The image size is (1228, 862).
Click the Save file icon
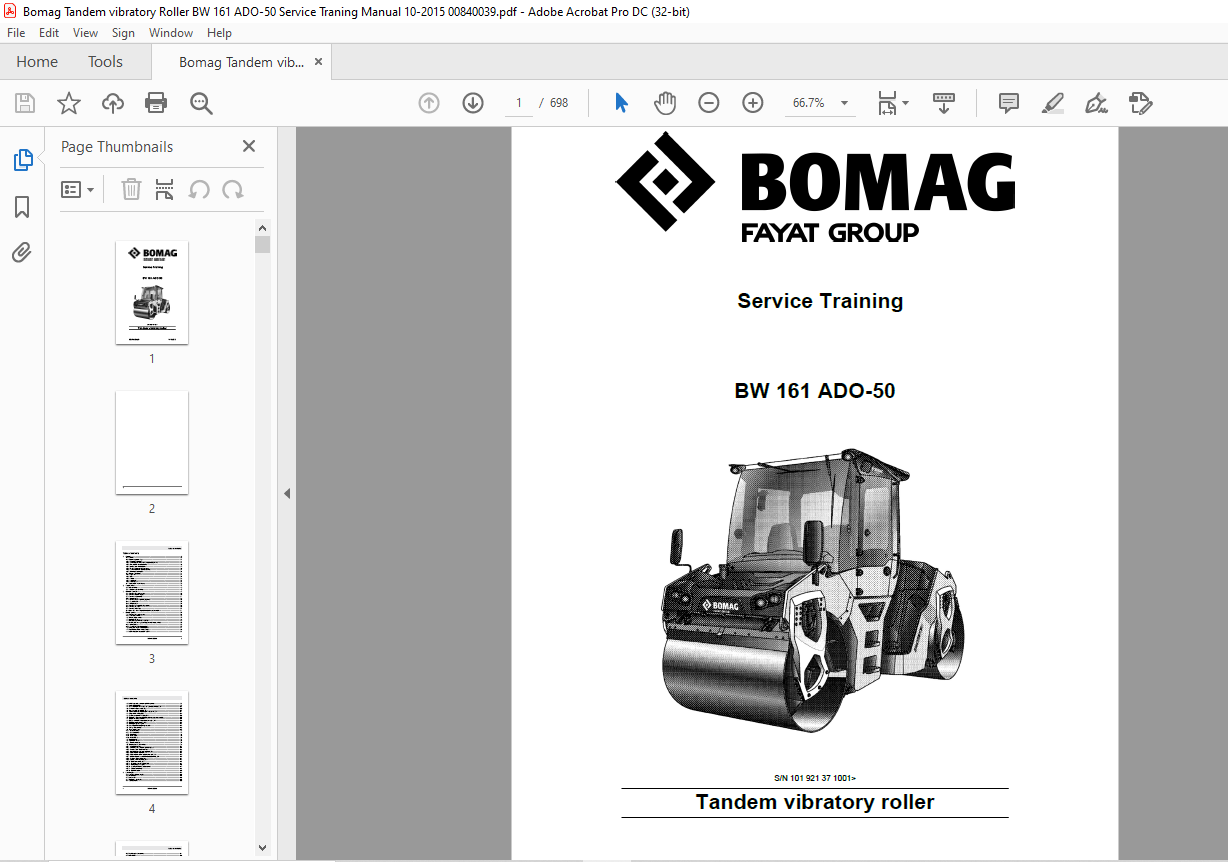[25, 103]
